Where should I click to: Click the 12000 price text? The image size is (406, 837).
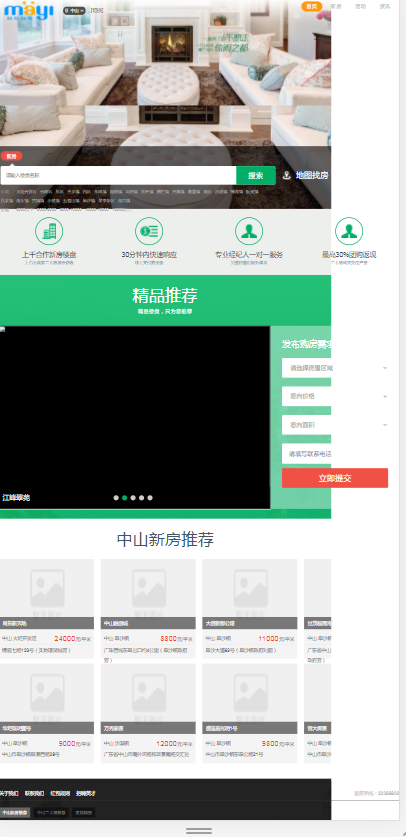tap(166, 743)
